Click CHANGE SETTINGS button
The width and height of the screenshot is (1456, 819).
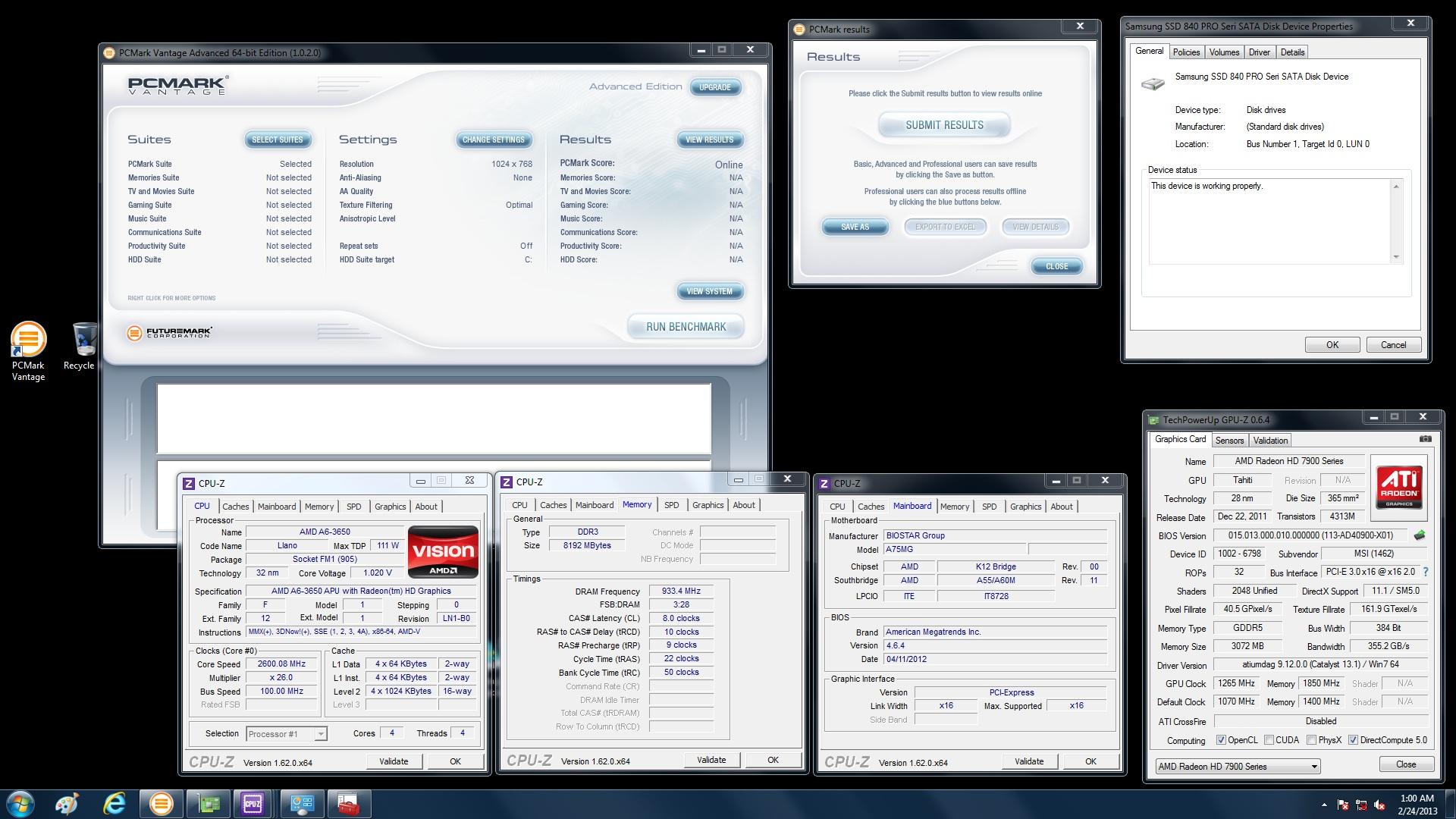click(494, 140)
